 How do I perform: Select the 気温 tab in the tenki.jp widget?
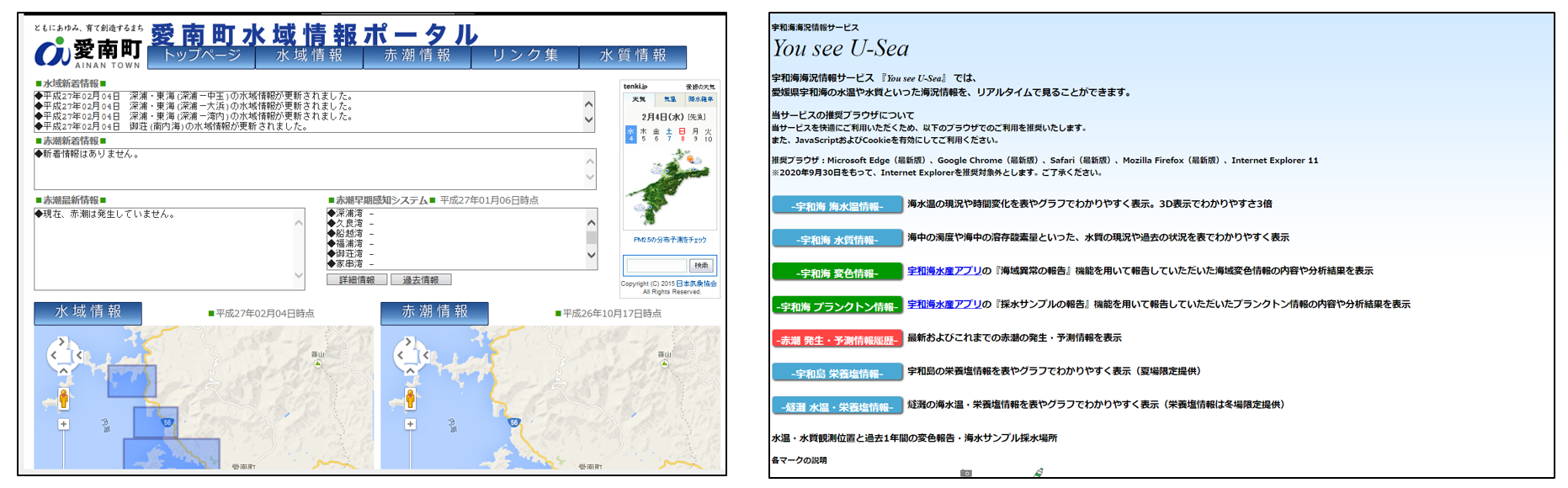pyautogui.click(x=670, y=99)
